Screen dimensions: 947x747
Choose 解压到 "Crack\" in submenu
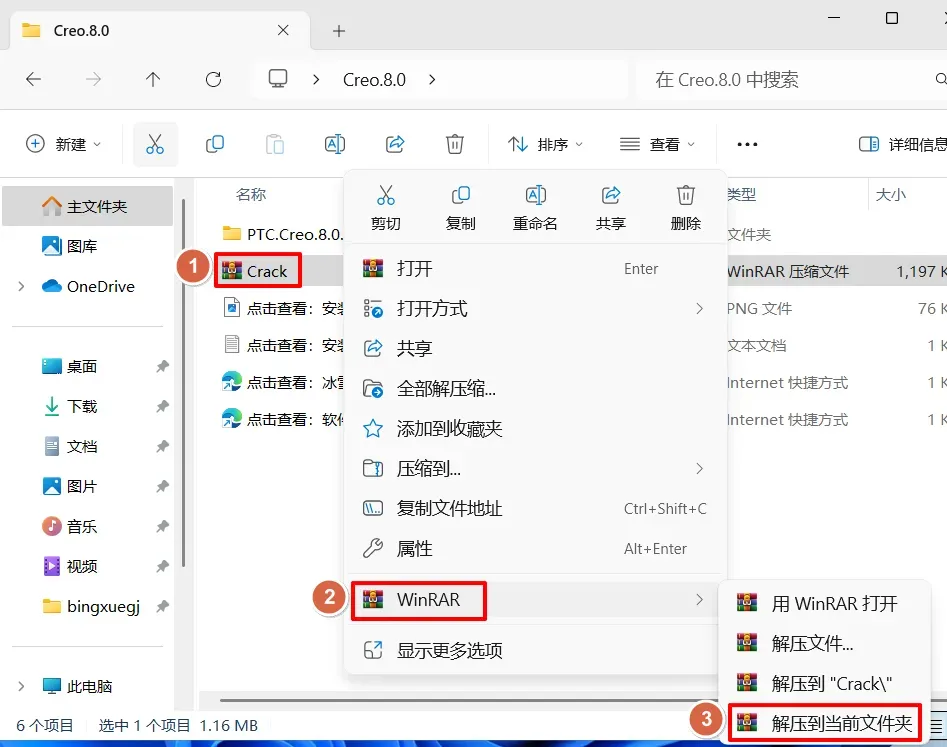[x=825, y=684]
